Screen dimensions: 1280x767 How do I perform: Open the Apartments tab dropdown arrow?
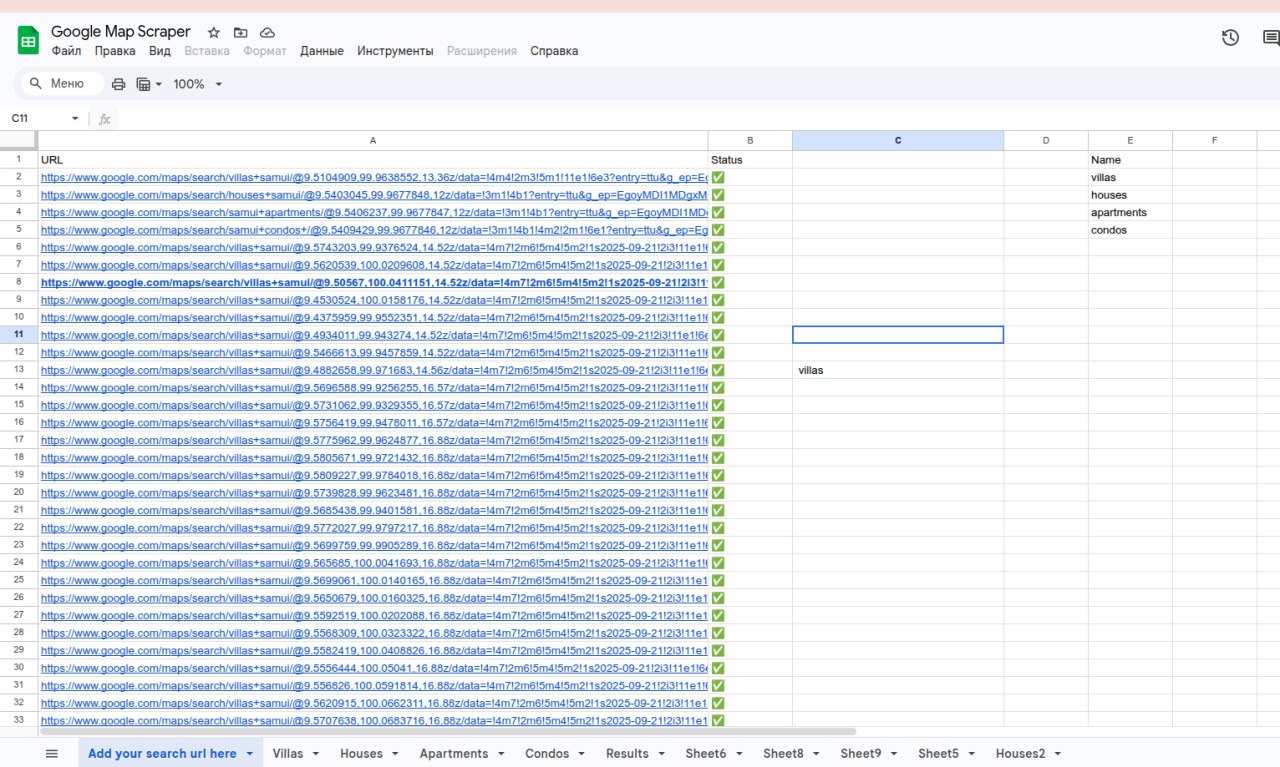[x=501, y=754]
